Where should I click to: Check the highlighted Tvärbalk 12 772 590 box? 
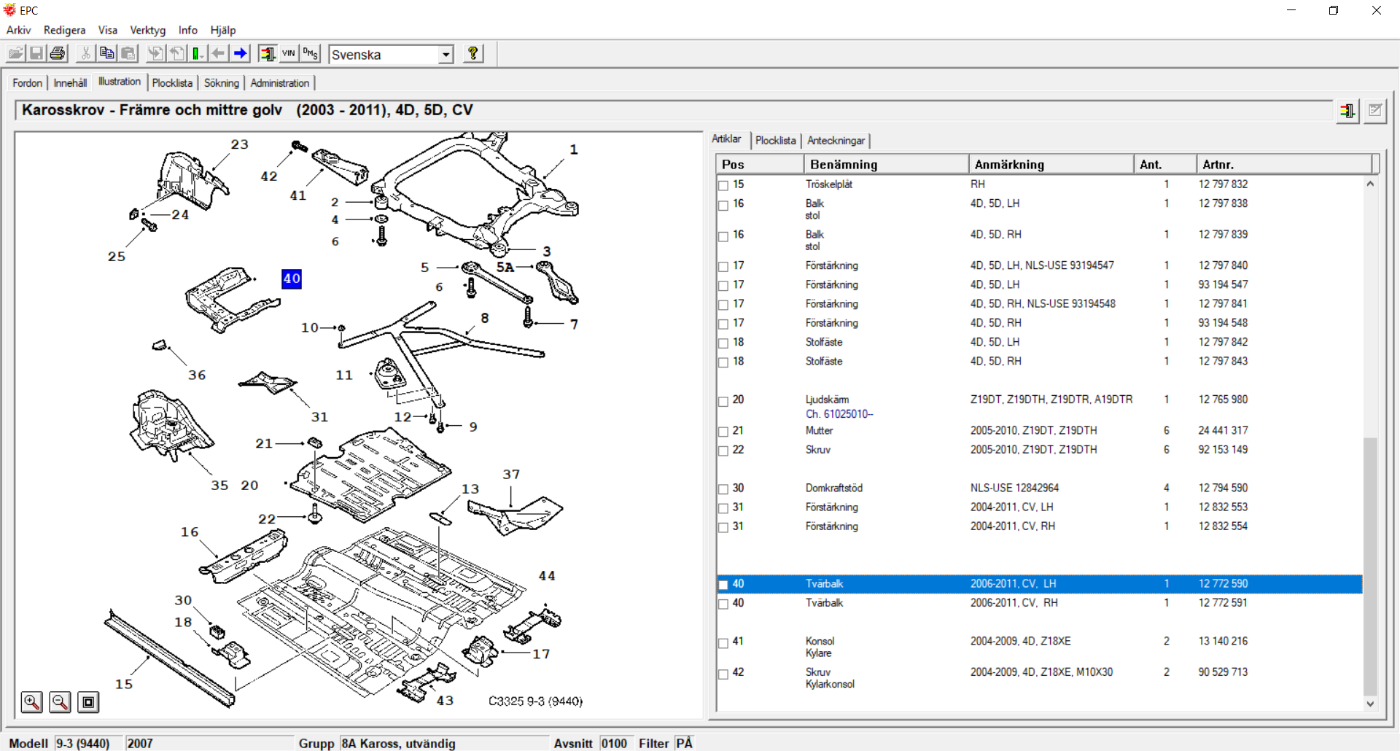723,584
